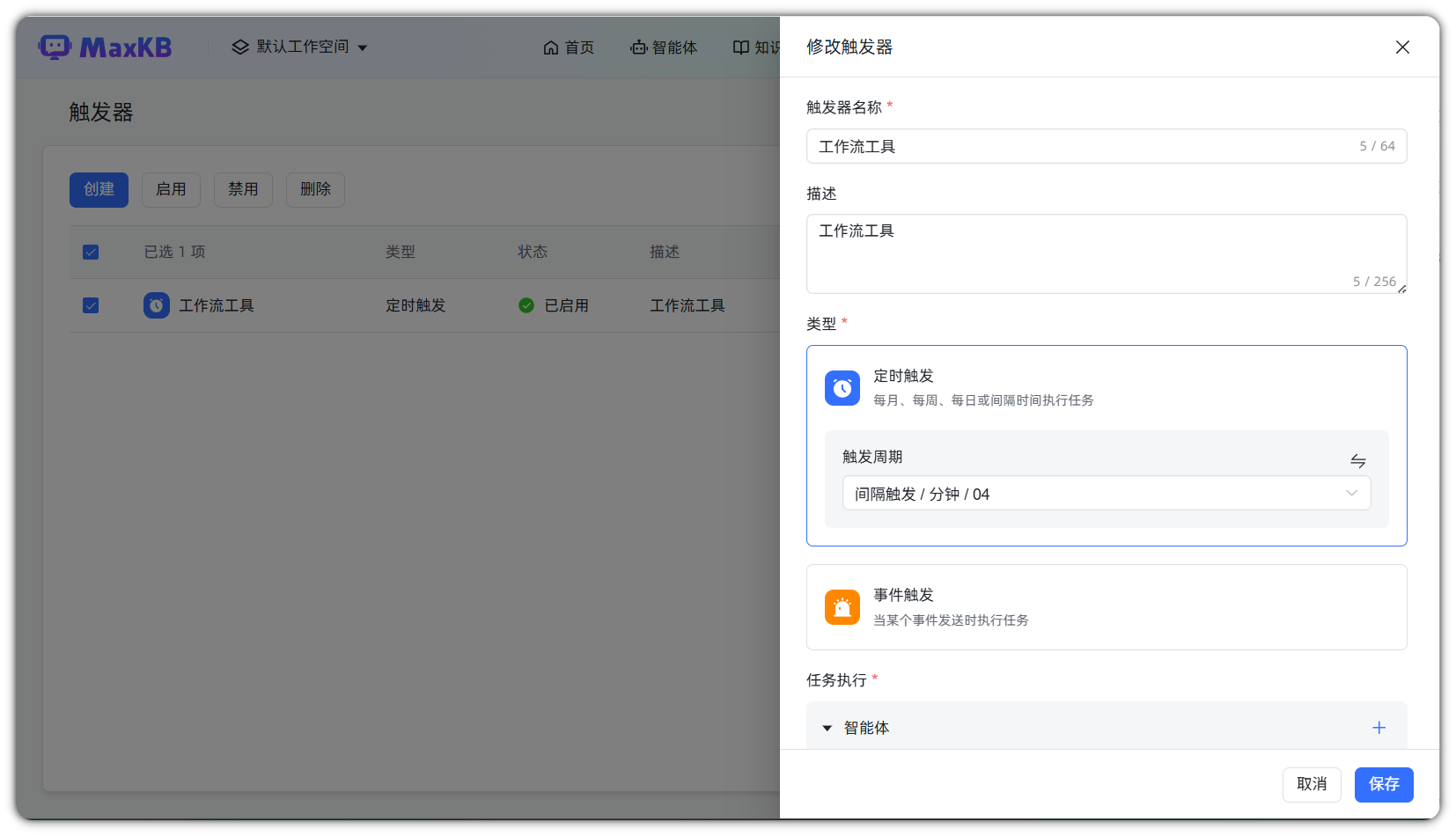Image resolution: width=1456 pixels, height=836 pixels.
Task: Click the 描述 column header
Action: coord(665,252)
